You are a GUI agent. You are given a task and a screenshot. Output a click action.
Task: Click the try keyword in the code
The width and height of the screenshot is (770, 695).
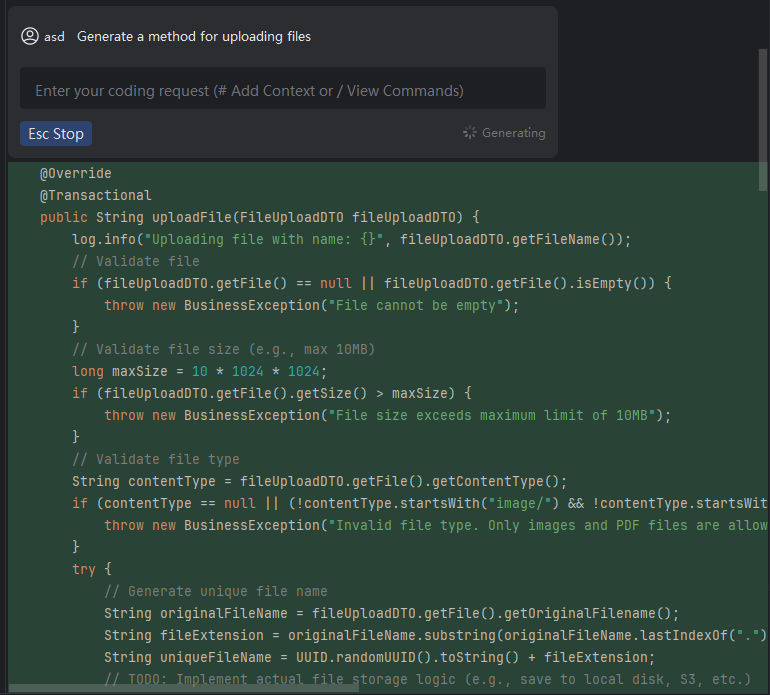click(x=84, y=569)
